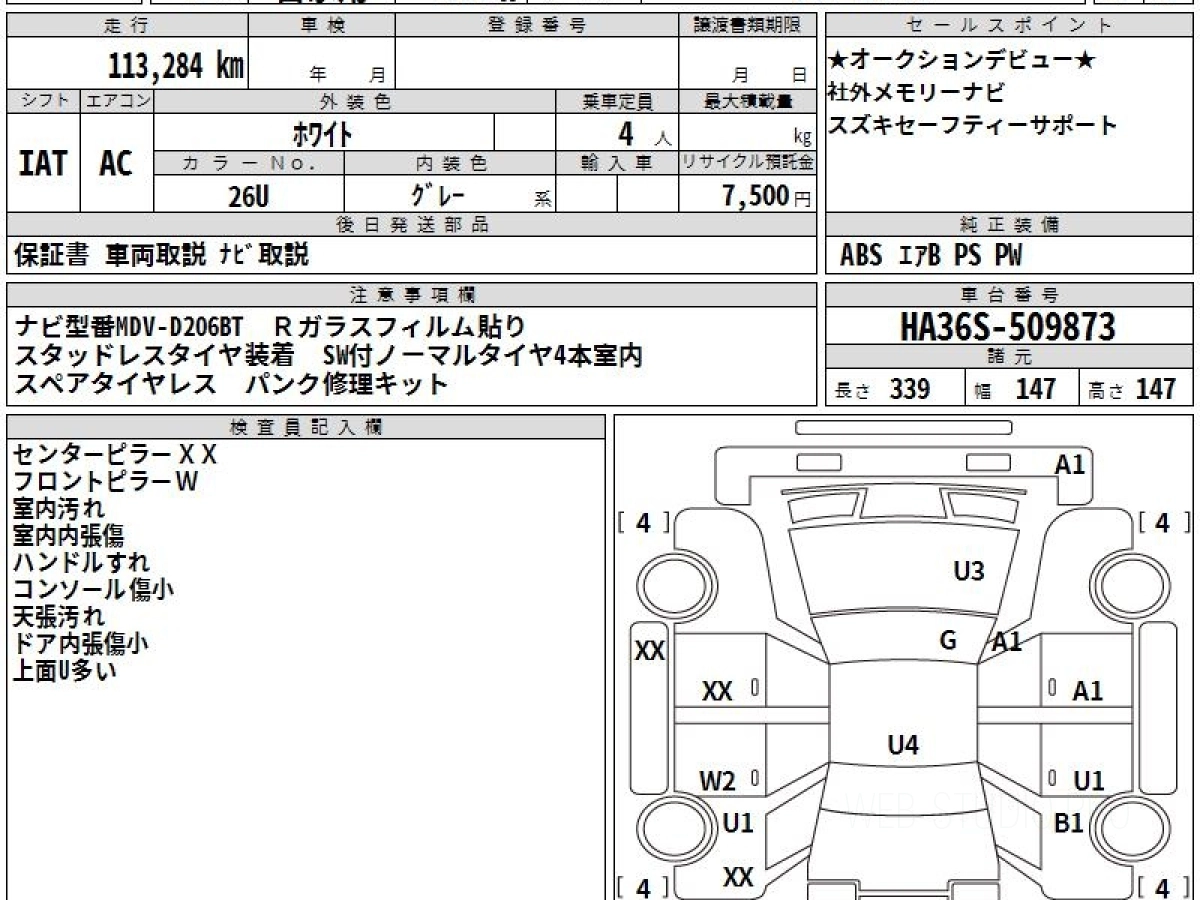The width and height of the screenshot is (1200, 900).
Task: Click the mileage value 113,284 km
Action: coord(176,66)
